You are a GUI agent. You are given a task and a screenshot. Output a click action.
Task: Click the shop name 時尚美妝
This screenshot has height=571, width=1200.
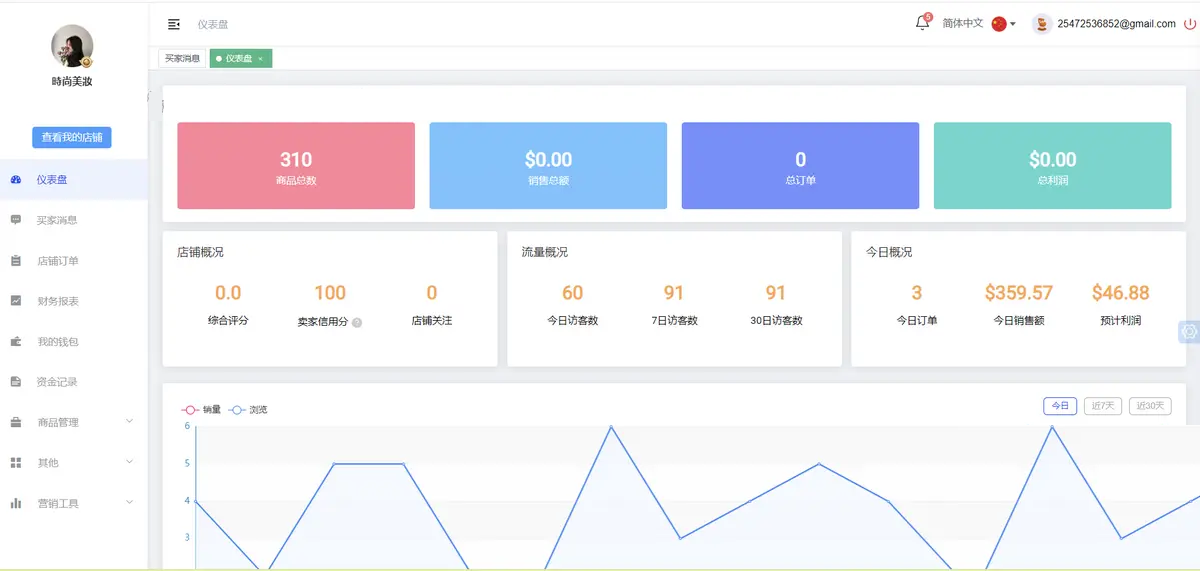[72, 82]
